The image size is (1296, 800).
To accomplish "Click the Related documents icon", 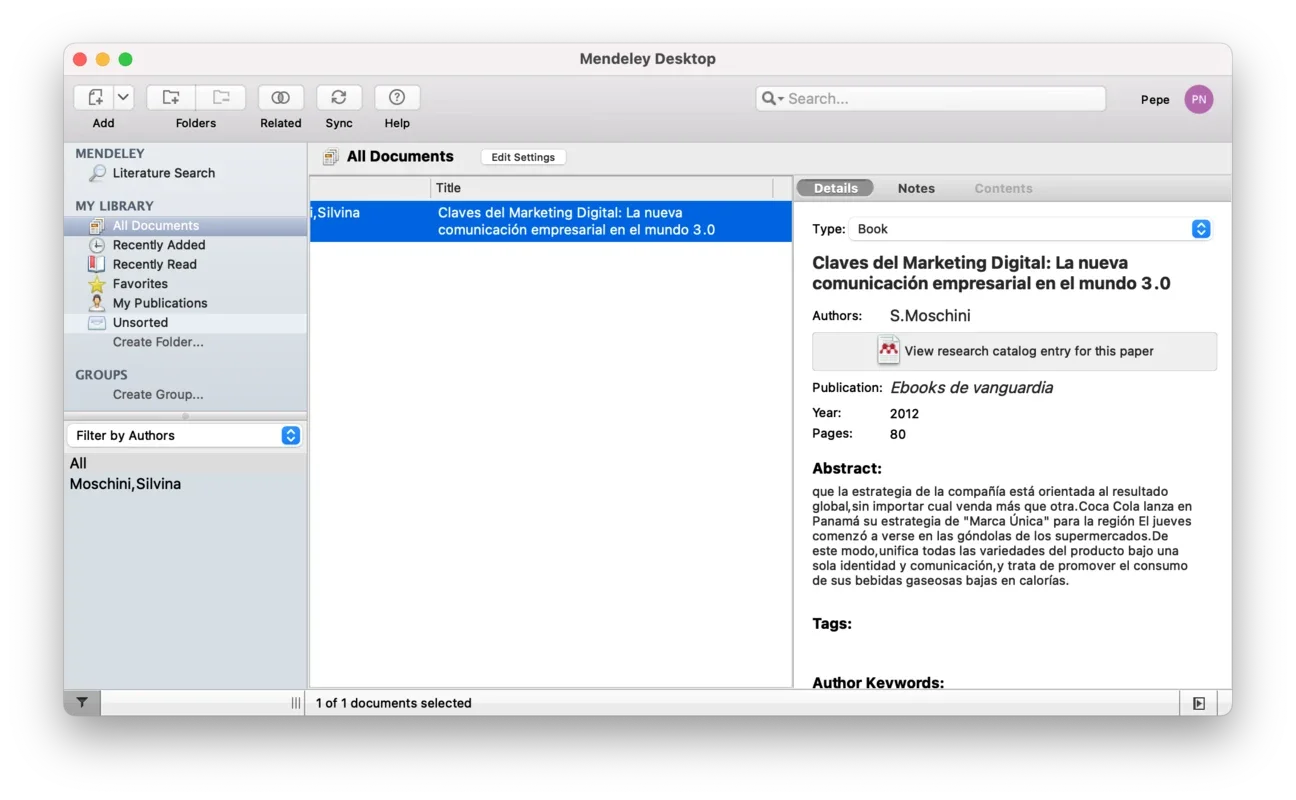I will [281, 98].
